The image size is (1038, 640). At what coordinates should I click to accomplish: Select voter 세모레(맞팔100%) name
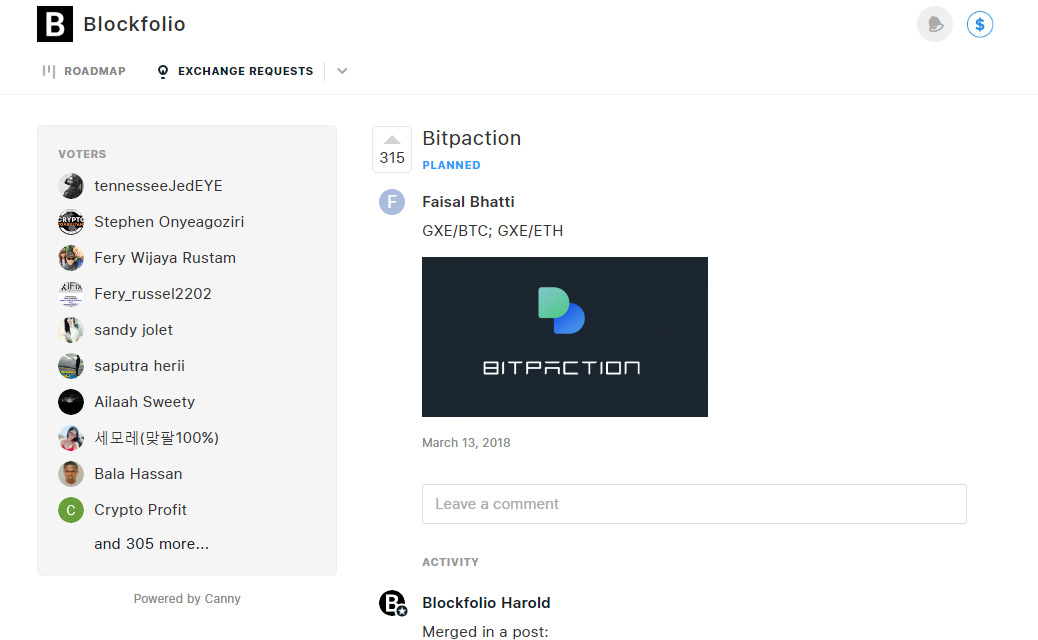[157, 438]
